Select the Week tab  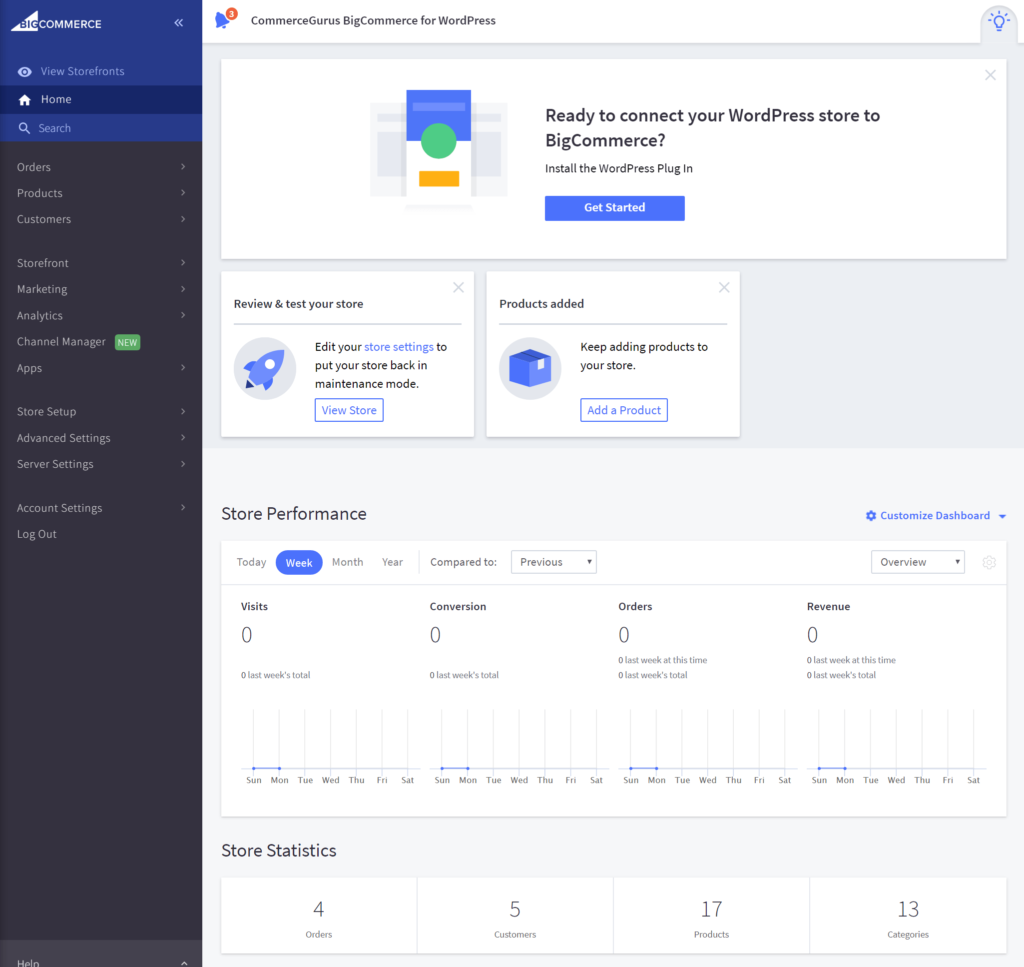tap(299, 563)
